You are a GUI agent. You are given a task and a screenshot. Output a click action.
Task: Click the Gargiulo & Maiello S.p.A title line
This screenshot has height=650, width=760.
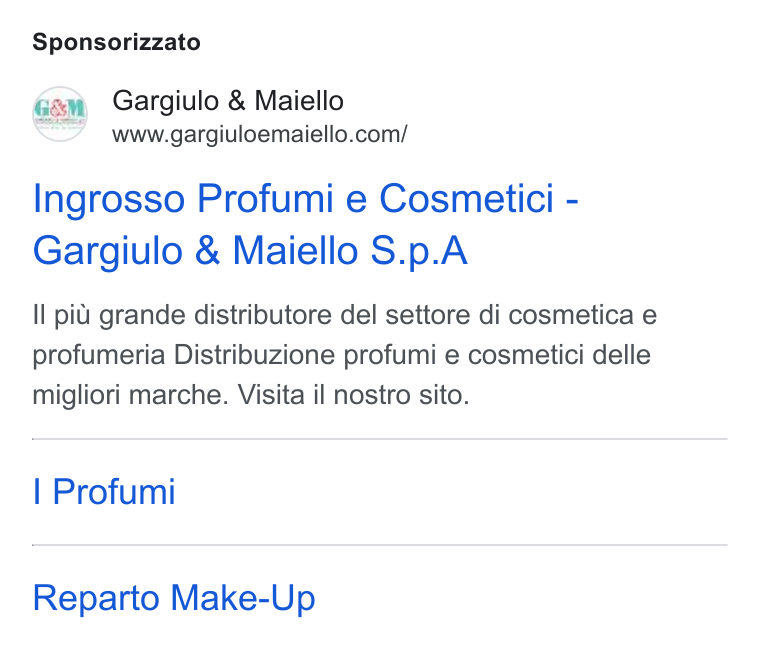pos(250,251)
